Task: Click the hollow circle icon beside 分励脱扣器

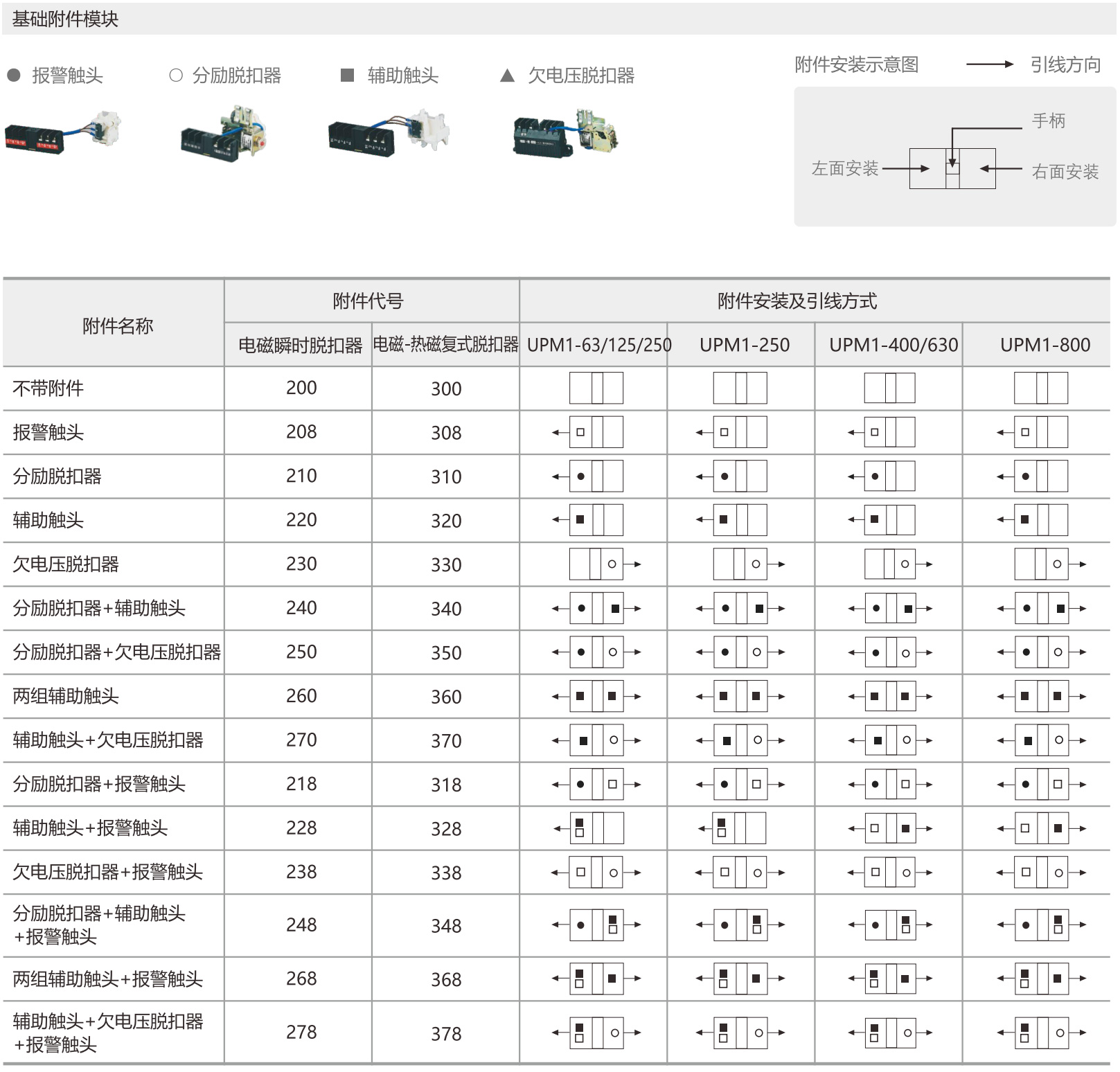Action: tap(176, 75)
